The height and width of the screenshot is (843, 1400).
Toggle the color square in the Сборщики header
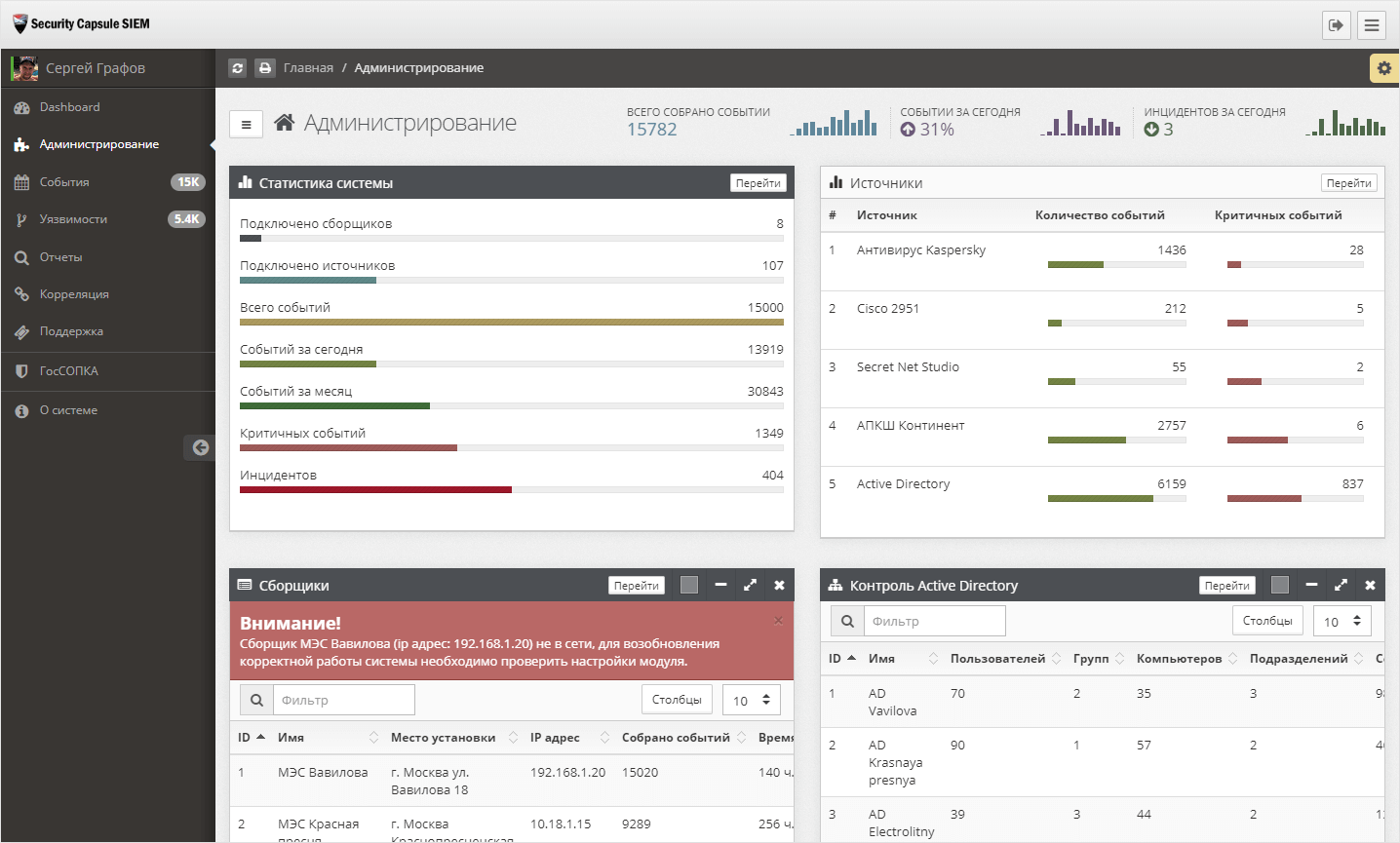click(x=689, y=585)
